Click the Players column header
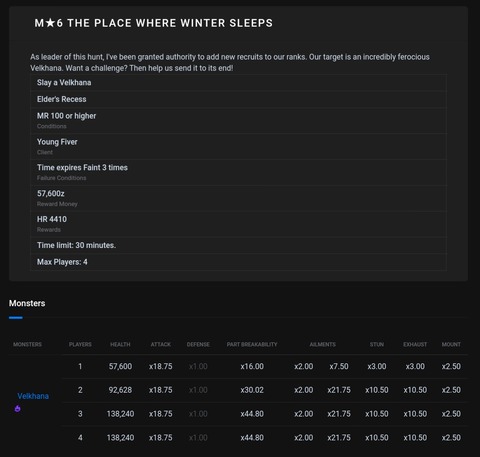 click(x=80, y=344)
